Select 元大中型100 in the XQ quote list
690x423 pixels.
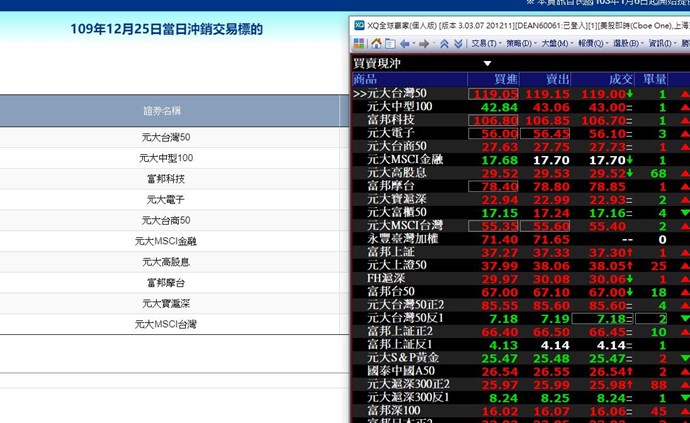521,107
